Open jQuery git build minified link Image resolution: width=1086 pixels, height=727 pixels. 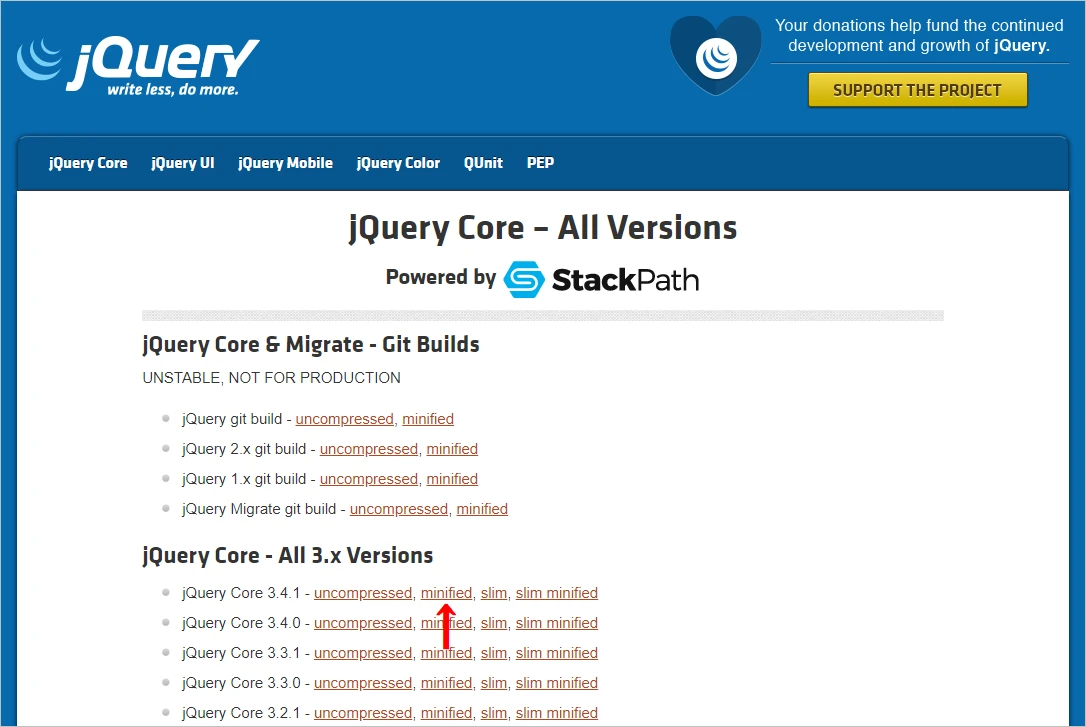coord(428,420)
